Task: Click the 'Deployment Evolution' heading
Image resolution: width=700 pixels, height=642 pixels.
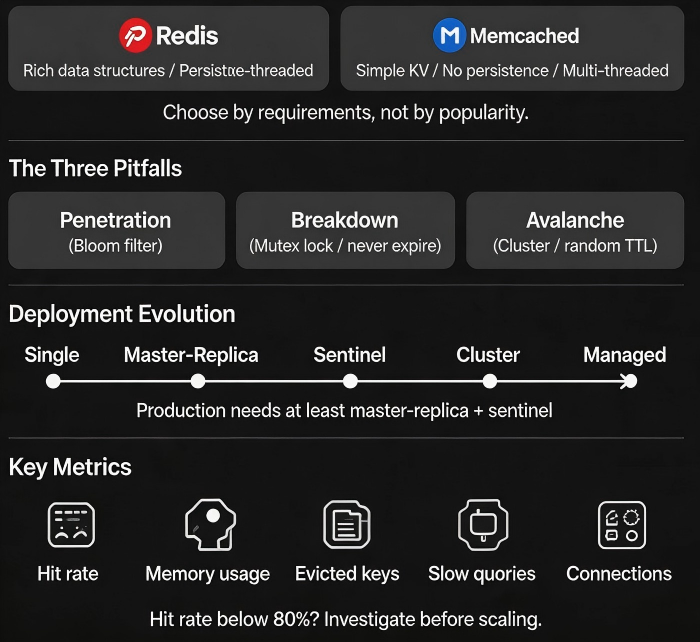Action: [x=122, y=314]
